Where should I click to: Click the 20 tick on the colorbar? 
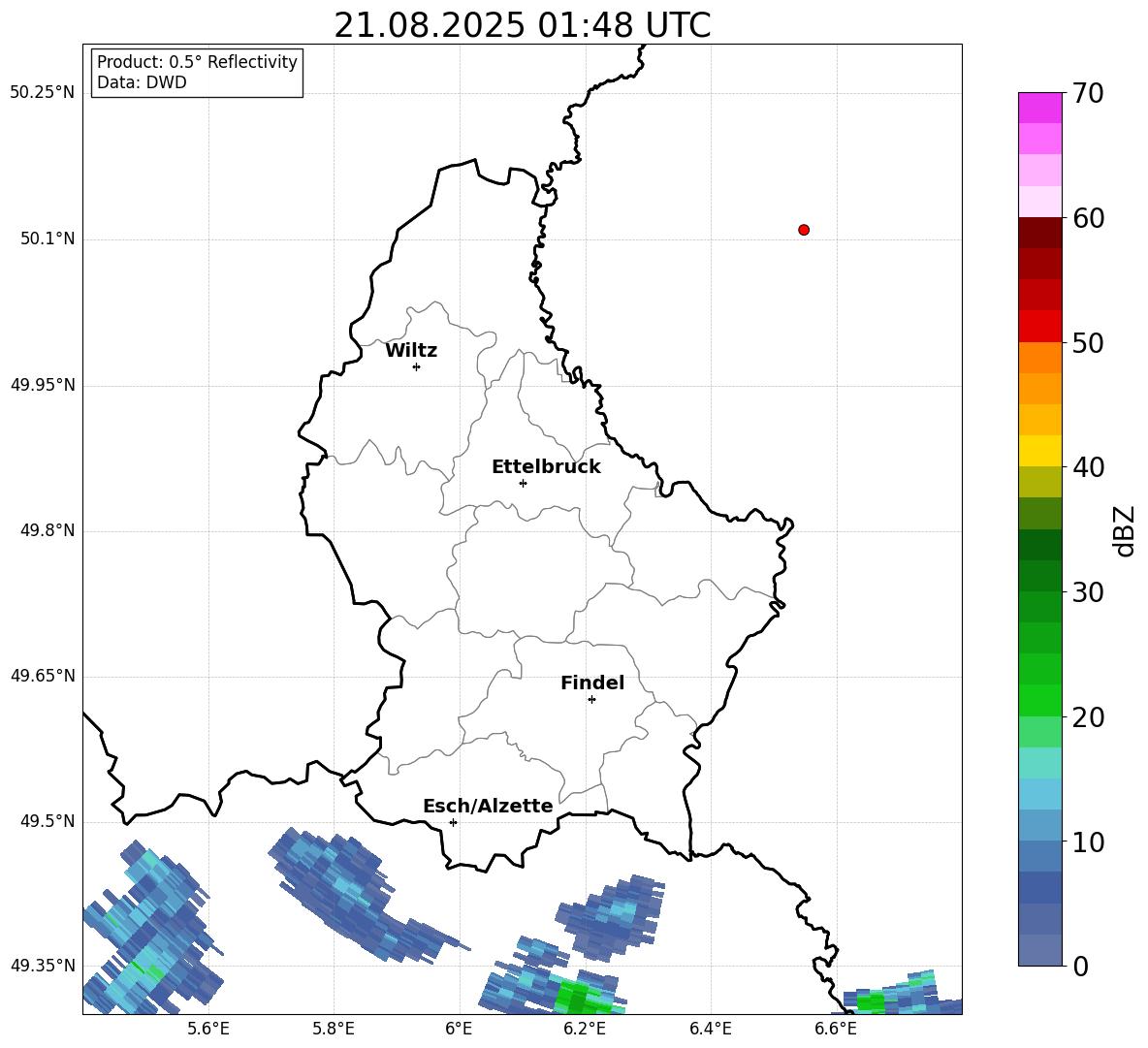click(x=1088, y=717)
